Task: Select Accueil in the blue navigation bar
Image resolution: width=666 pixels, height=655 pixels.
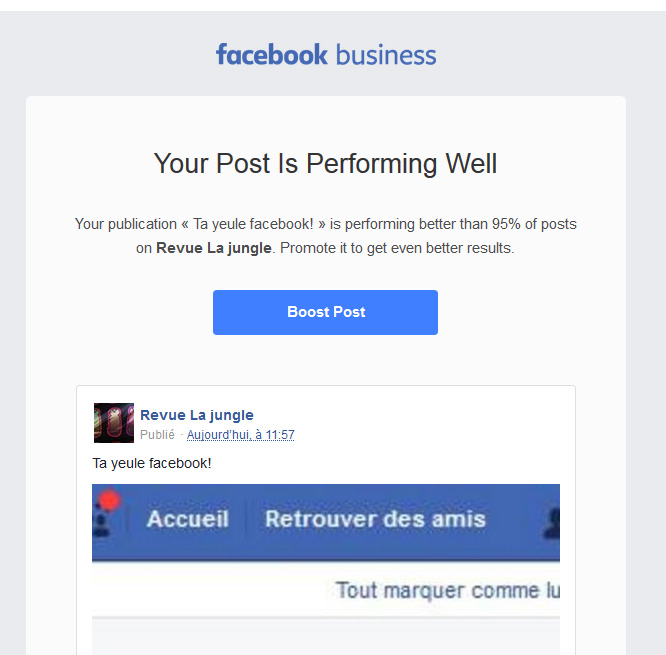Action: click(x=187, y=519)
